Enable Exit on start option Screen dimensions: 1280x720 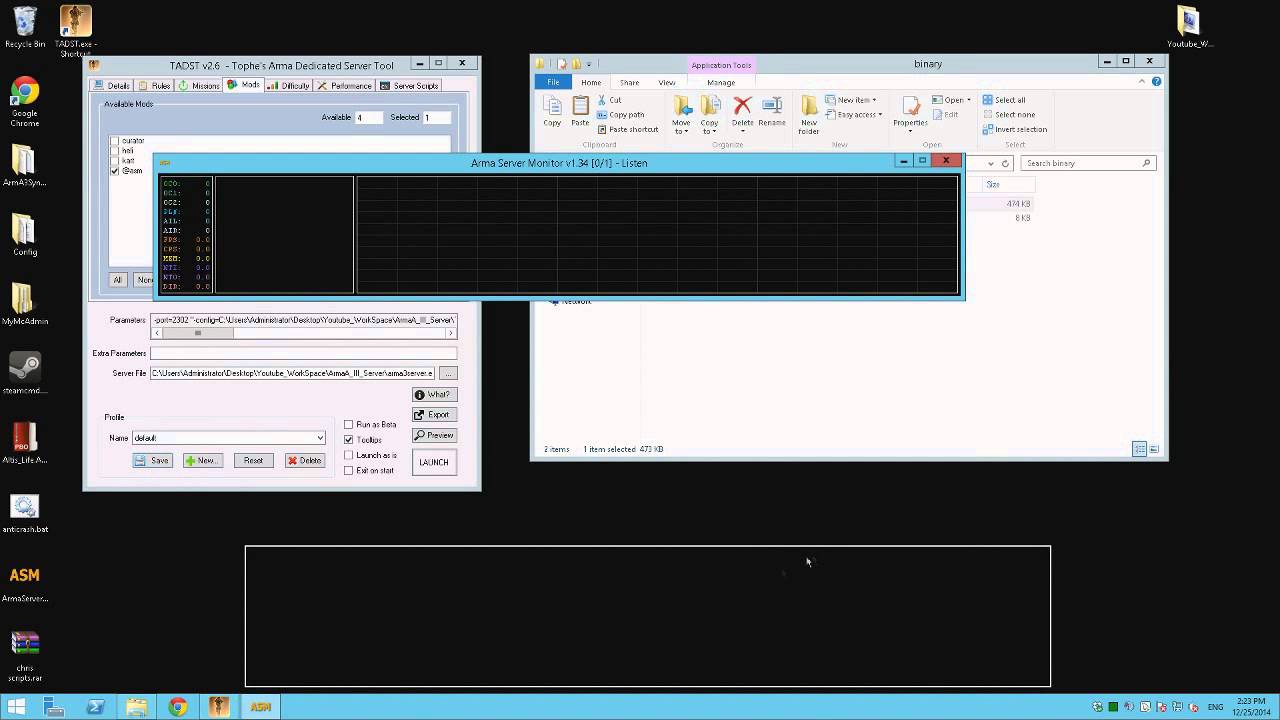point(348,471)
